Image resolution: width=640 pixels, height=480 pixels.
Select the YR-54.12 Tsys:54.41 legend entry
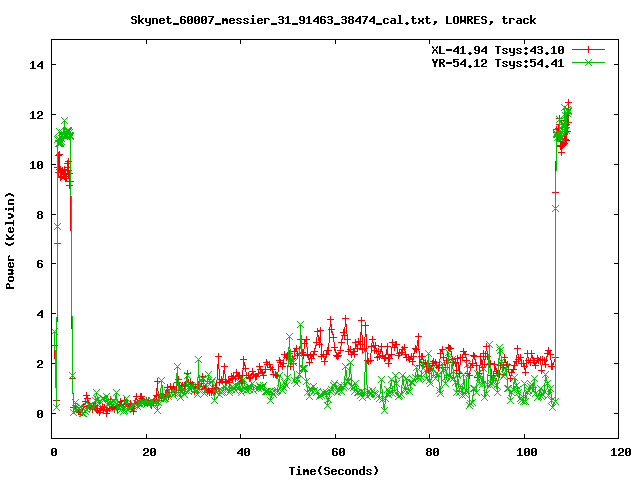[498, 63]
